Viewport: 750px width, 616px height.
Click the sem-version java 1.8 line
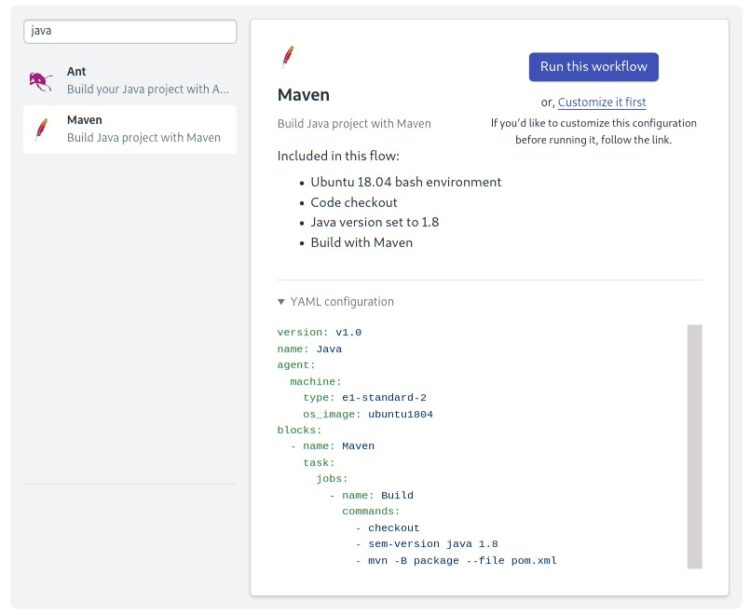pos(433,544)
